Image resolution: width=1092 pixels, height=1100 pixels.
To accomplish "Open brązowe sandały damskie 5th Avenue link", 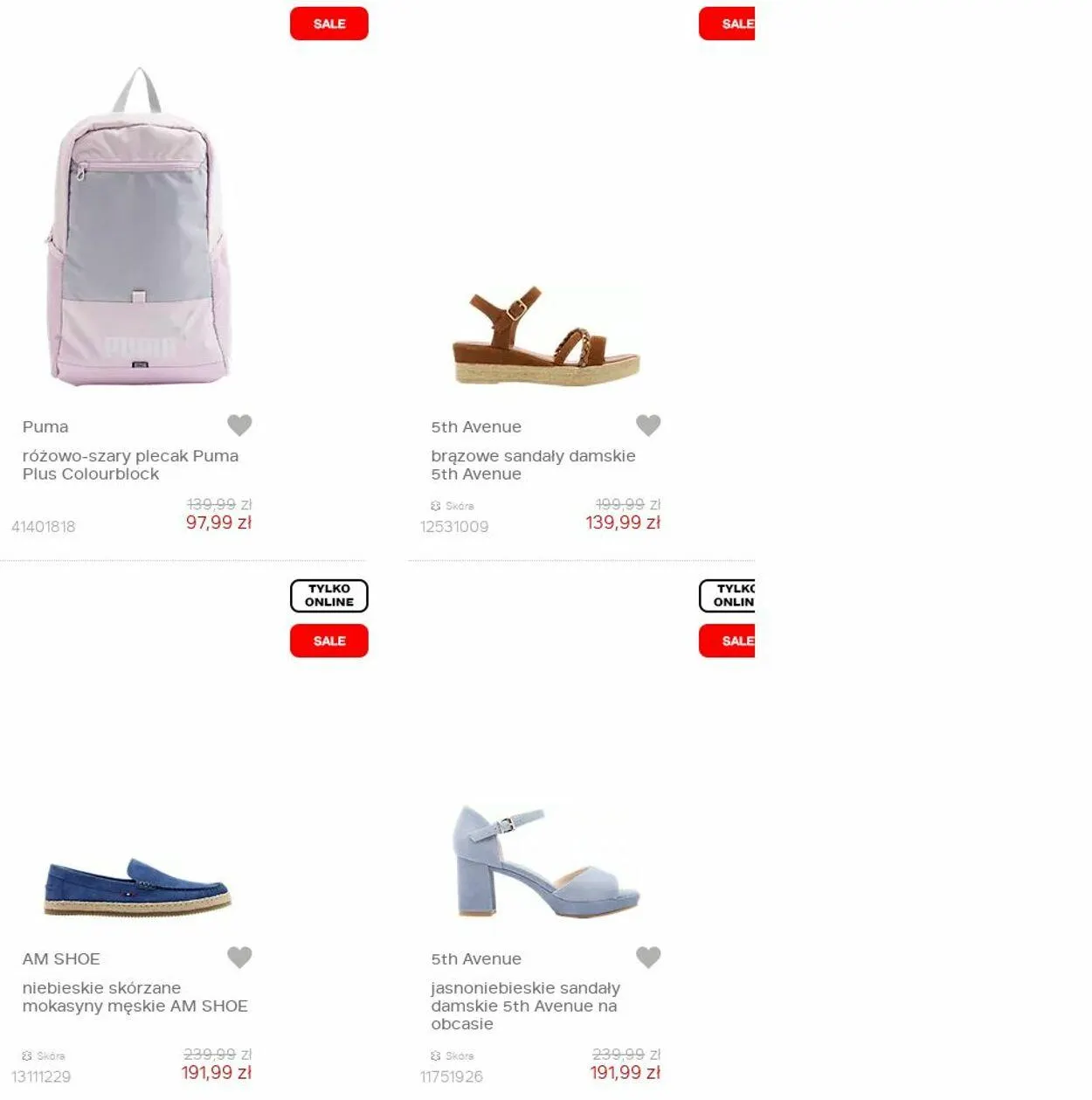I will click(533, 465).
